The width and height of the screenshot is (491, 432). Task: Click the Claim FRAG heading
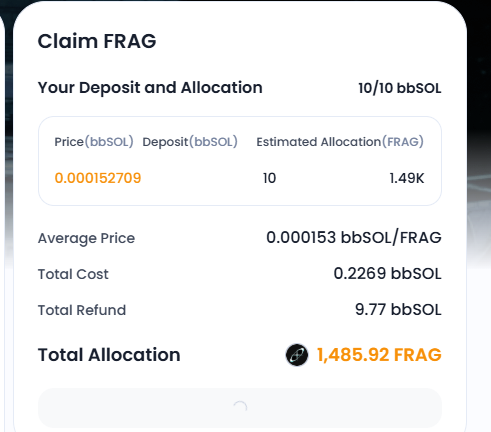point(97,41)
